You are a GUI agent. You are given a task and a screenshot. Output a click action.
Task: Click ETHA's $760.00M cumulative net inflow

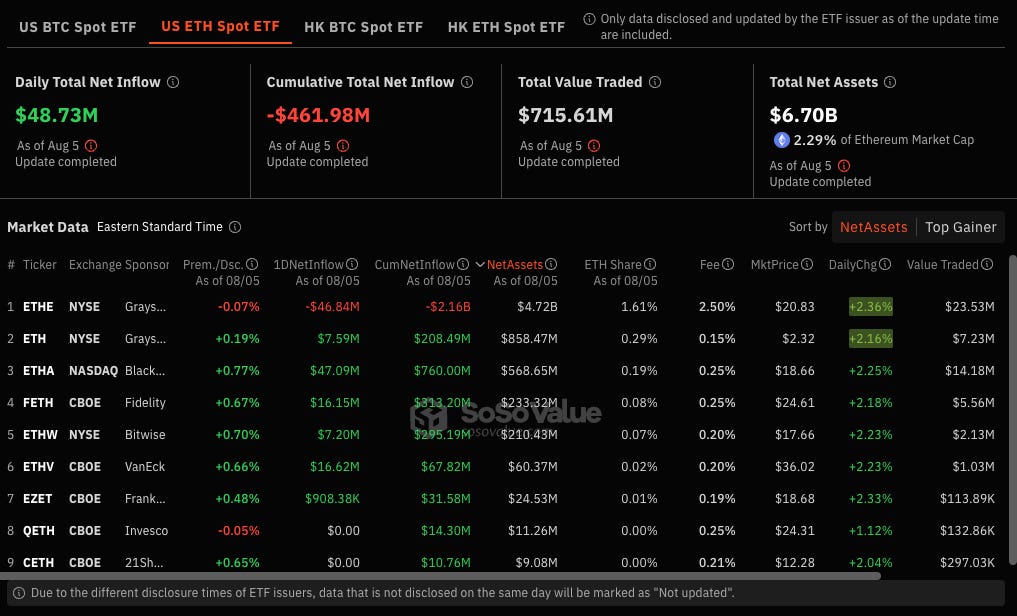point(442,371)
